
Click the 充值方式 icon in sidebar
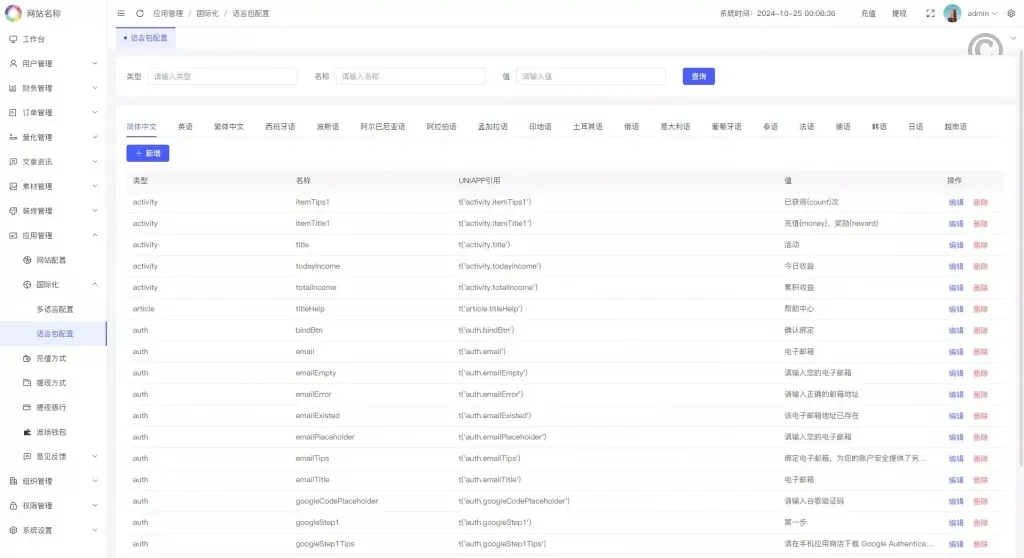[27, 358]
